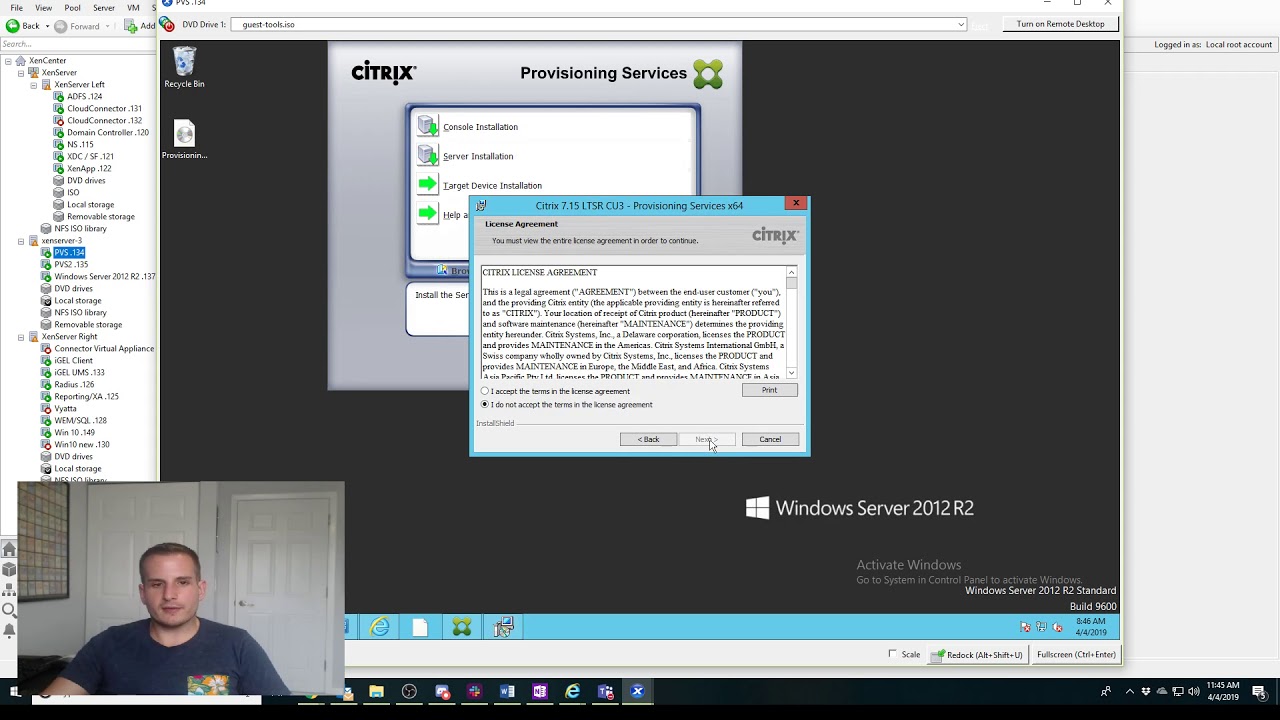The height and width of the screenshot is (720, 1280).
Task: Open the VM menu
Action: [x=133, y=7]
